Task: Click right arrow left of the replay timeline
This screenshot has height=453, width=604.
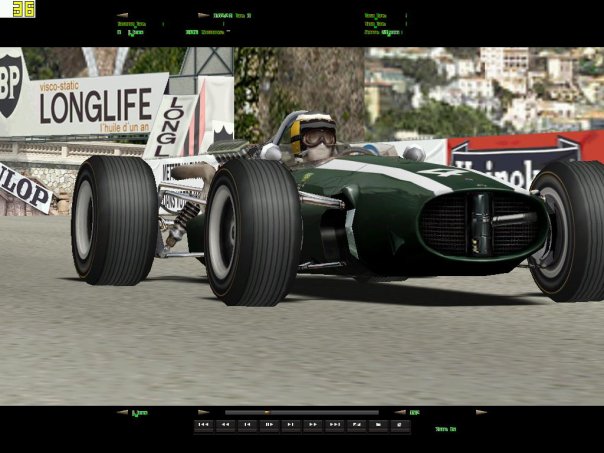Action: point(203,412)
